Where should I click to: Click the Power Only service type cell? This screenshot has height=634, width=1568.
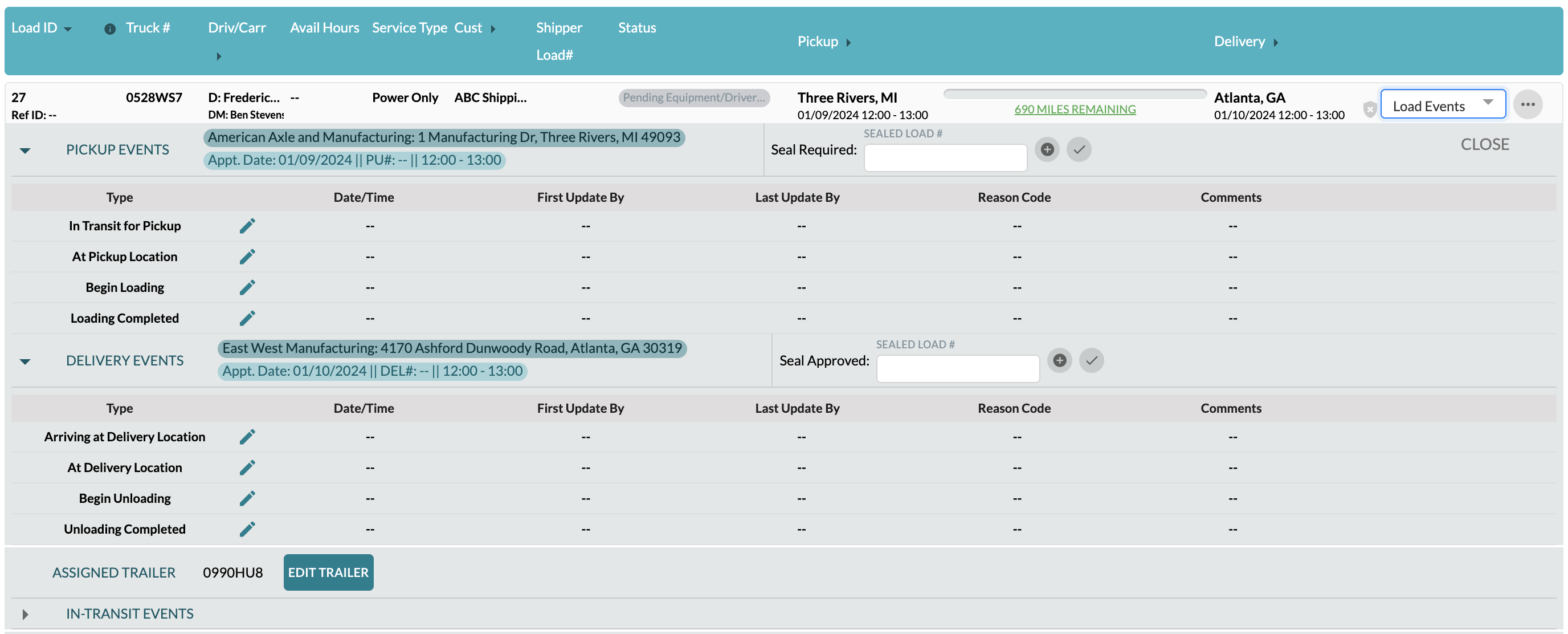405,97
